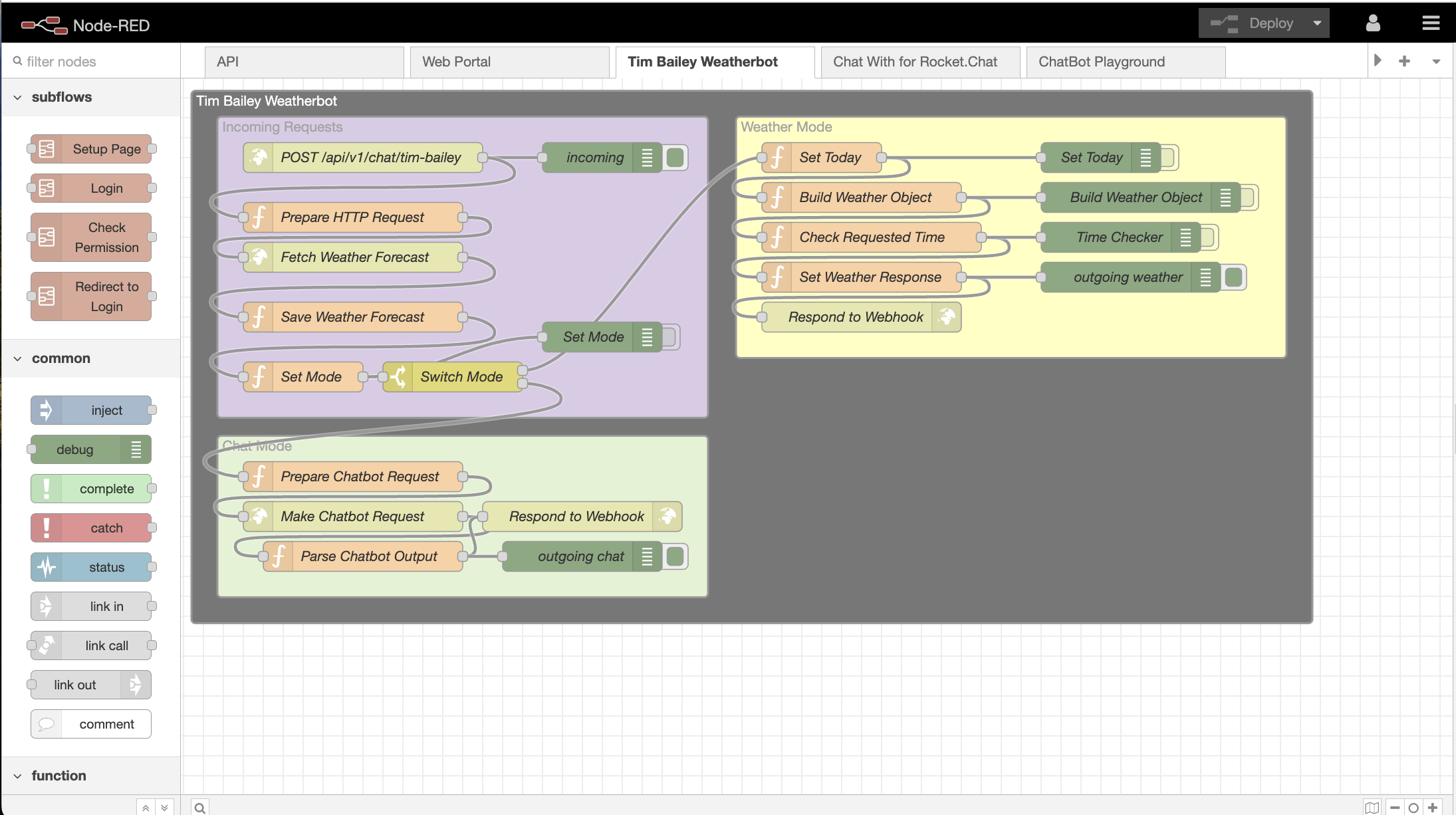Toggle the outgoing weather debug button
Viewport: 1456px width, 815px height.
1234,277
